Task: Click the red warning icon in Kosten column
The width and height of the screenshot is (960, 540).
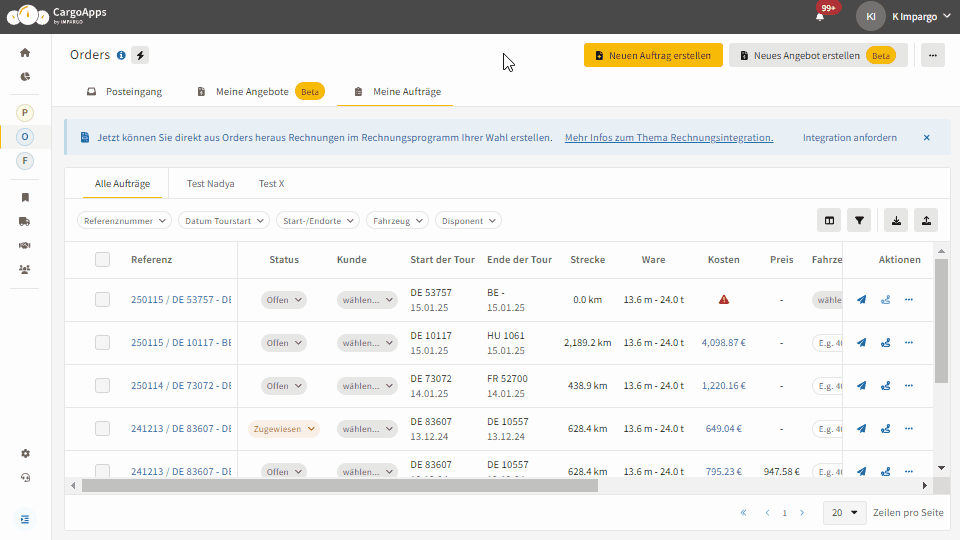Action: point(723,299)
